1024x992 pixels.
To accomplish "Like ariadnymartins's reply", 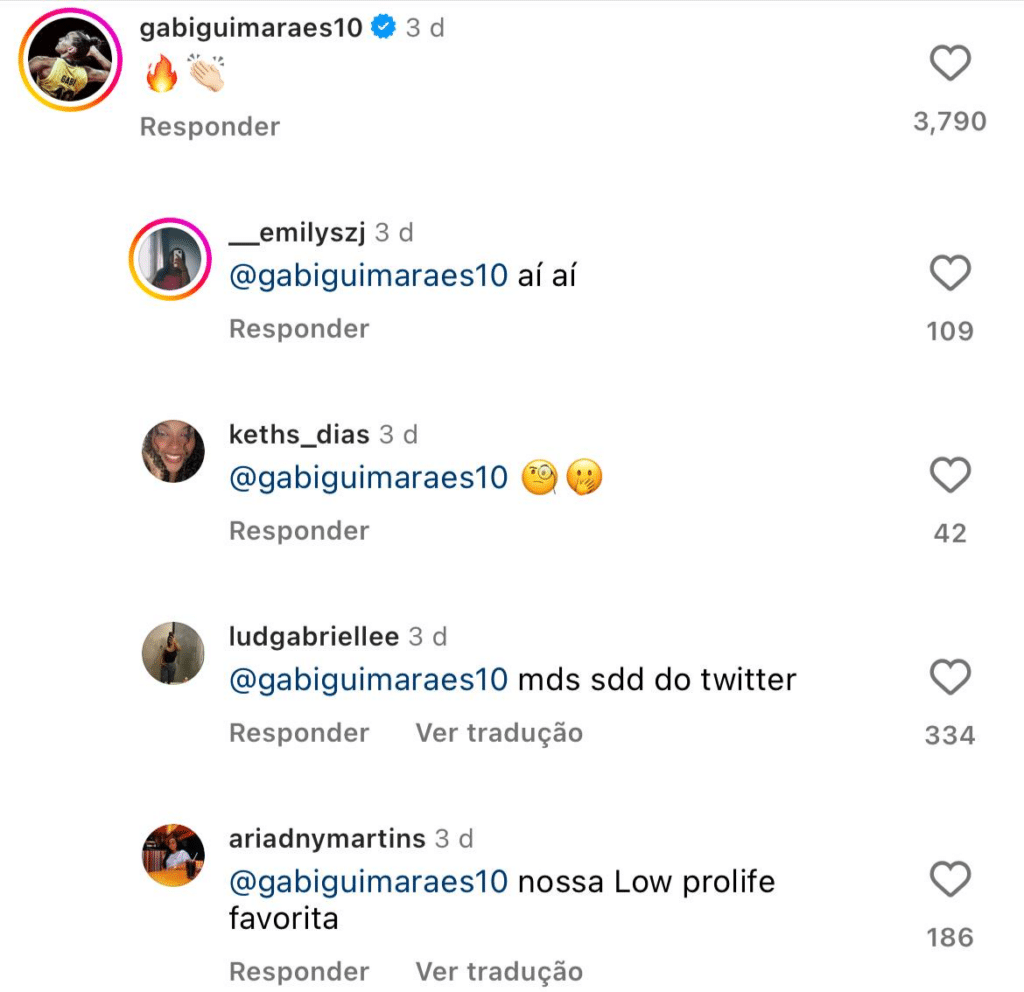I will [x=949, y=880].
